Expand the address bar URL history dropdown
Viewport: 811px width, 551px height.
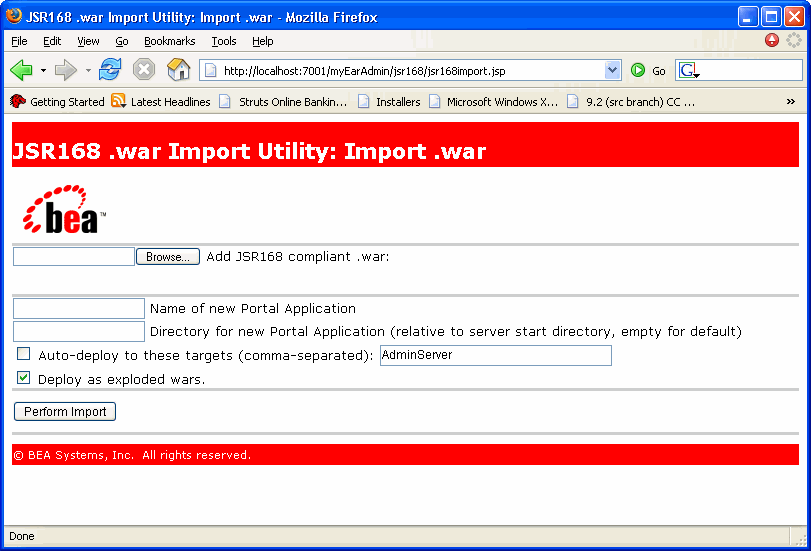tap(612, 70)
